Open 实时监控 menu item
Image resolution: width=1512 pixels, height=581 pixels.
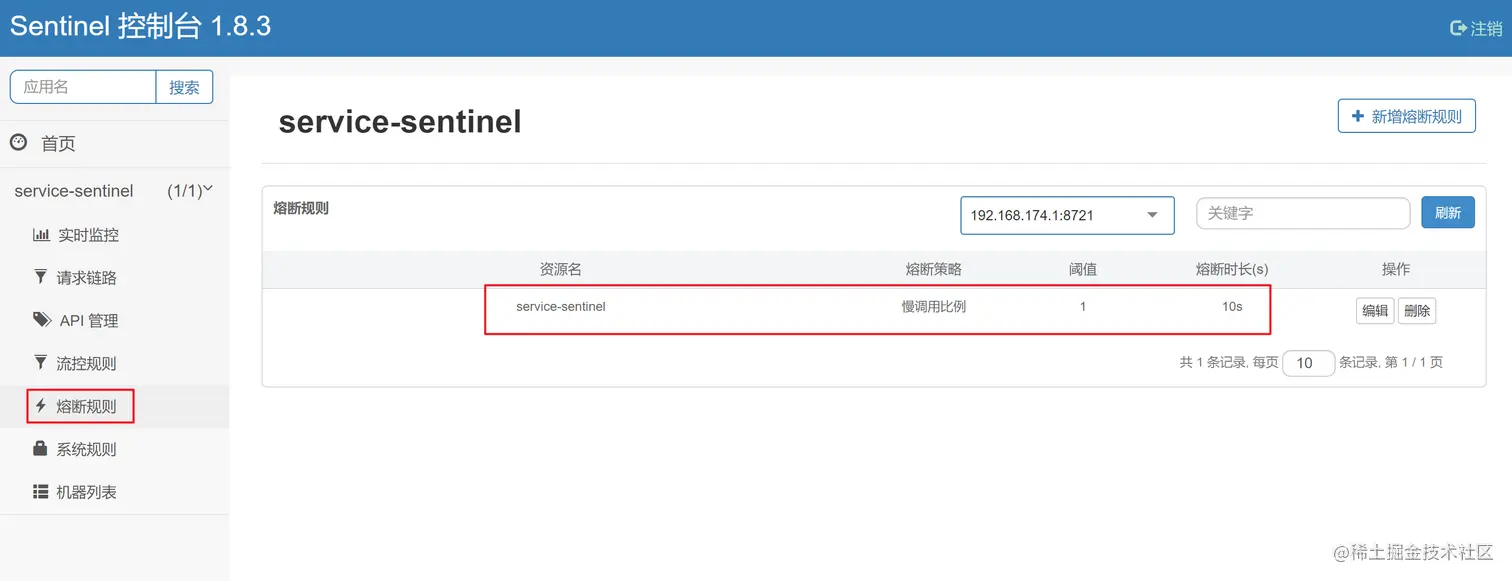click(88, 235)
